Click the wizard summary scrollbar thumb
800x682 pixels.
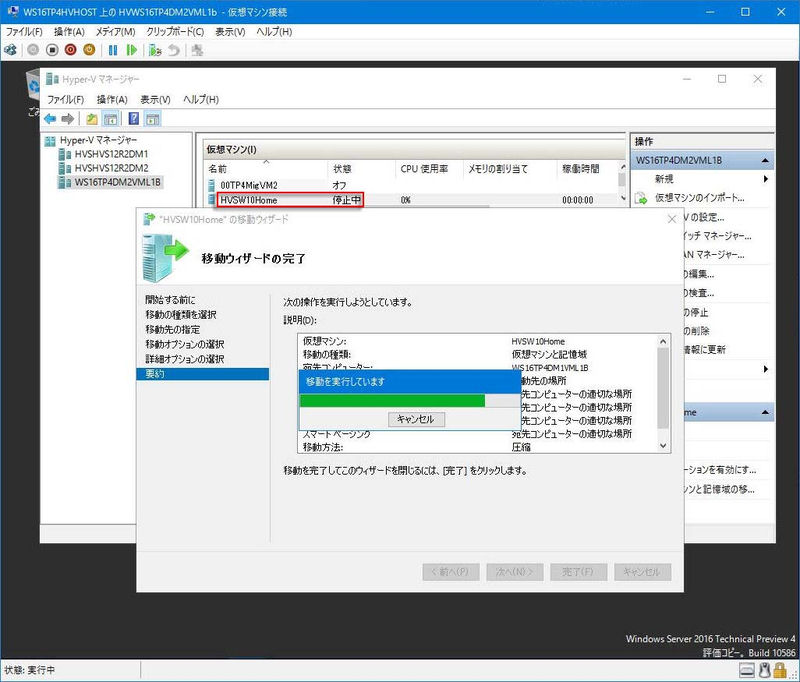(x=663, y=388)
